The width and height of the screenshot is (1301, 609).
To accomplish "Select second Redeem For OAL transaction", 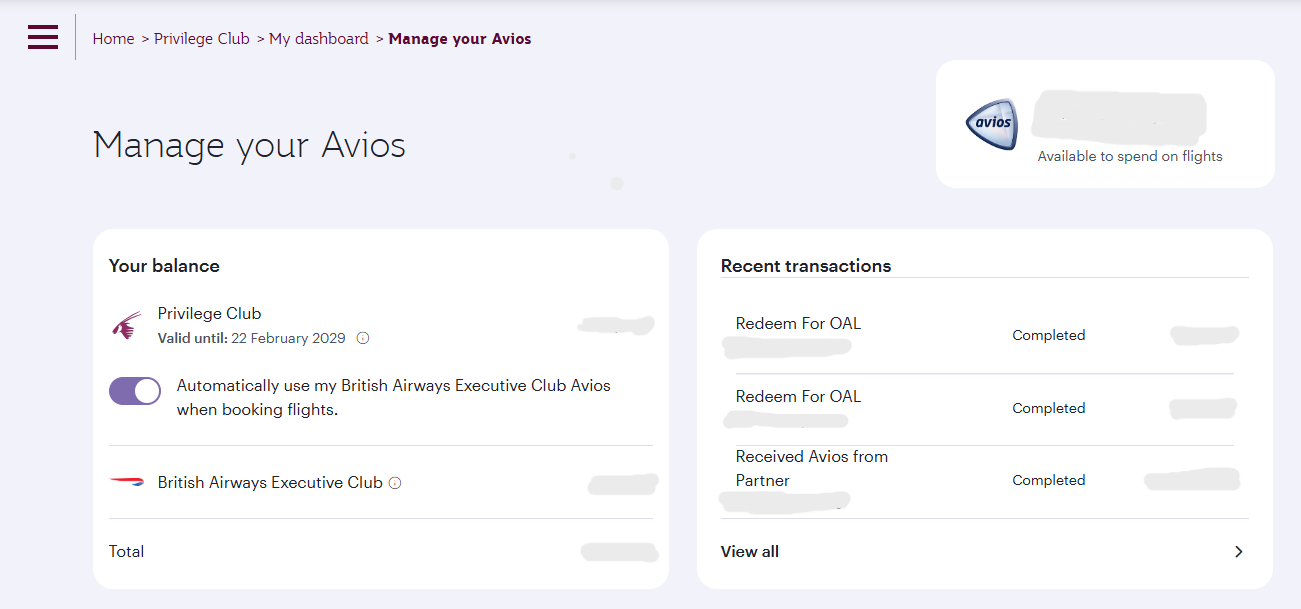I will (798, 397).
